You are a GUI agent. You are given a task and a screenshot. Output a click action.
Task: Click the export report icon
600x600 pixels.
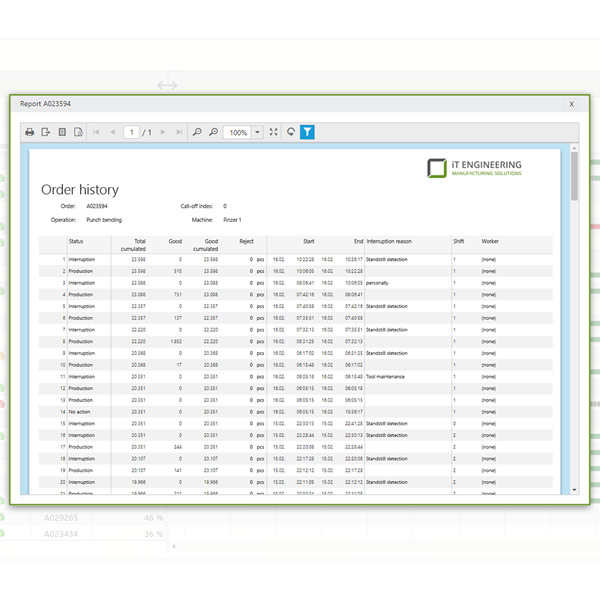46,132
